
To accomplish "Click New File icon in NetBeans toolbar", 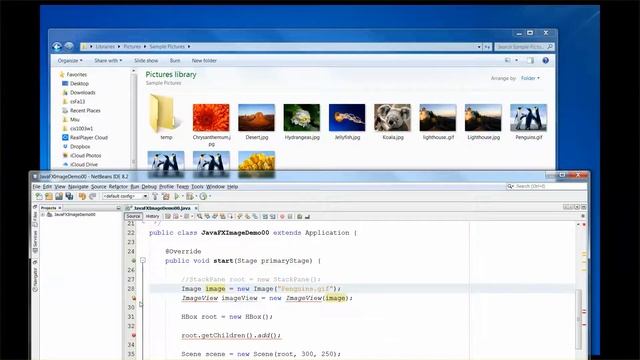I will pos(39,196).
